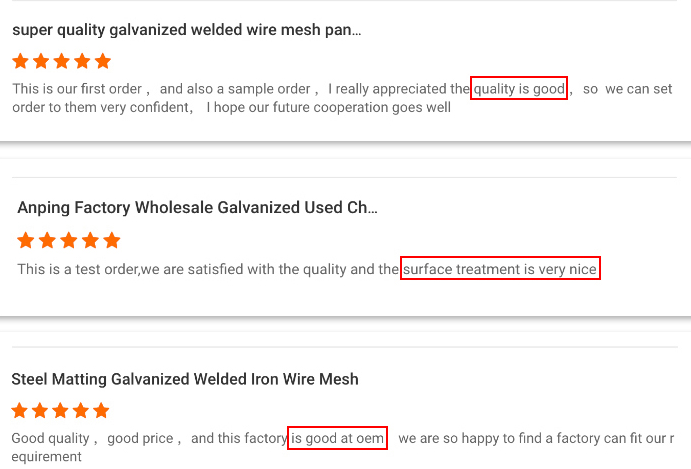Click second star of Steel Matting review
The height and width of the screenshot is (469, 691).
[41, 410]
